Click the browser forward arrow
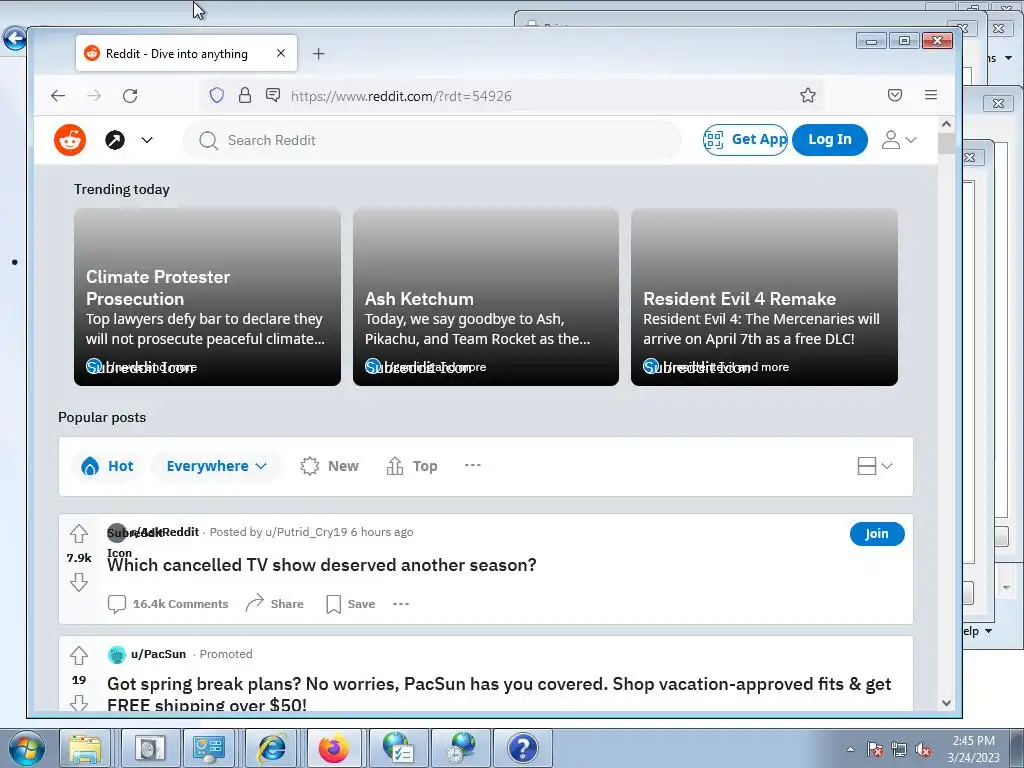 (x=94, y=96)
